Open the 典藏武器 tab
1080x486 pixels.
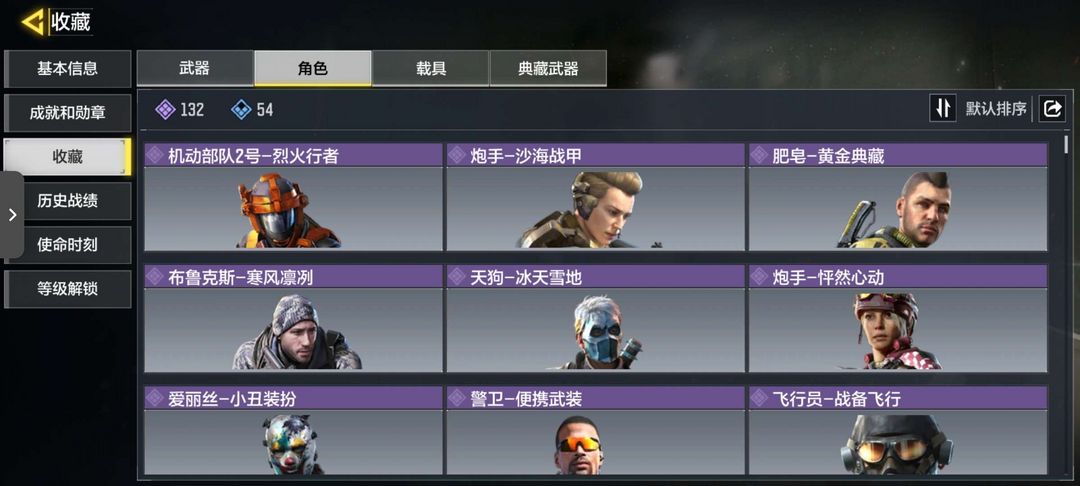point(548,68)
